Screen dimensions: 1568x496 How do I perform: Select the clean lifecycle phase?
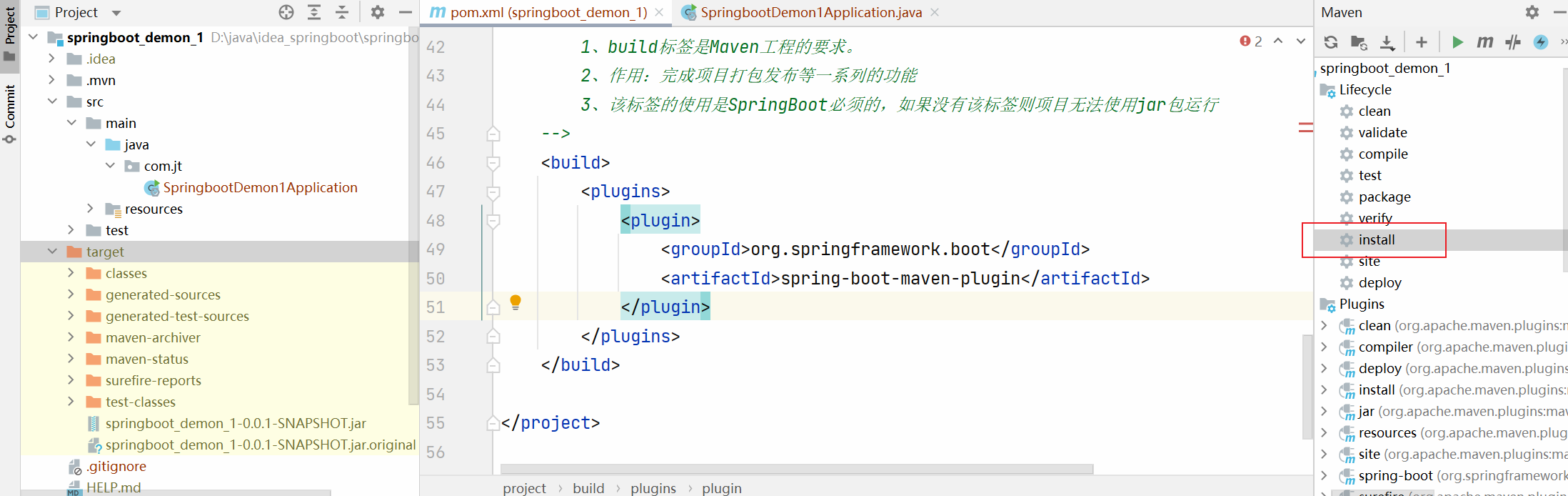(x=1374, y=111)
